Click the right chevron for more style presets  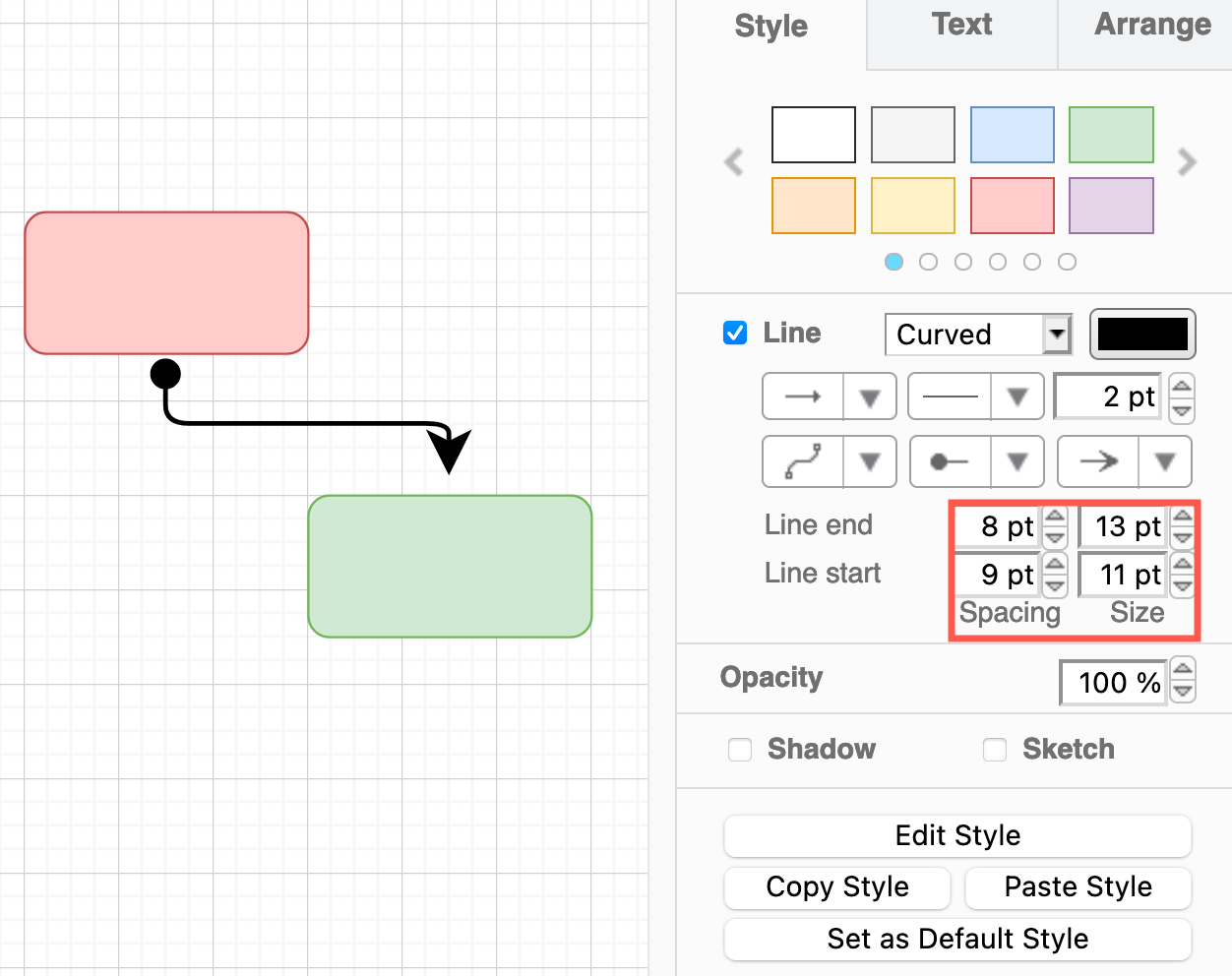1187,162
